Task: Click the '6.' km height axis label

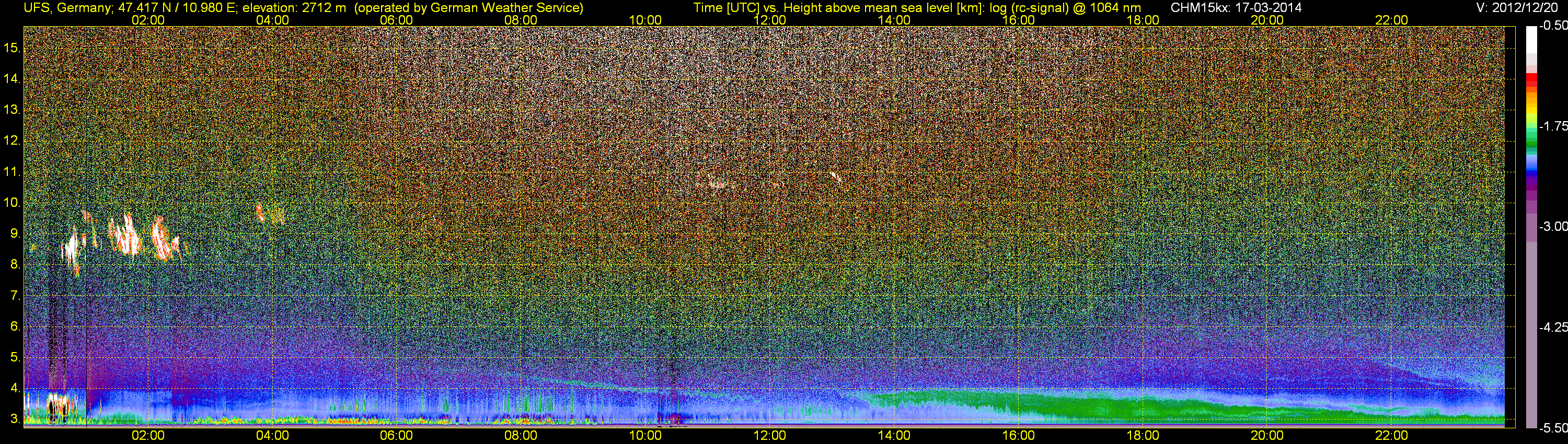Action: click(x=16, y=326)
